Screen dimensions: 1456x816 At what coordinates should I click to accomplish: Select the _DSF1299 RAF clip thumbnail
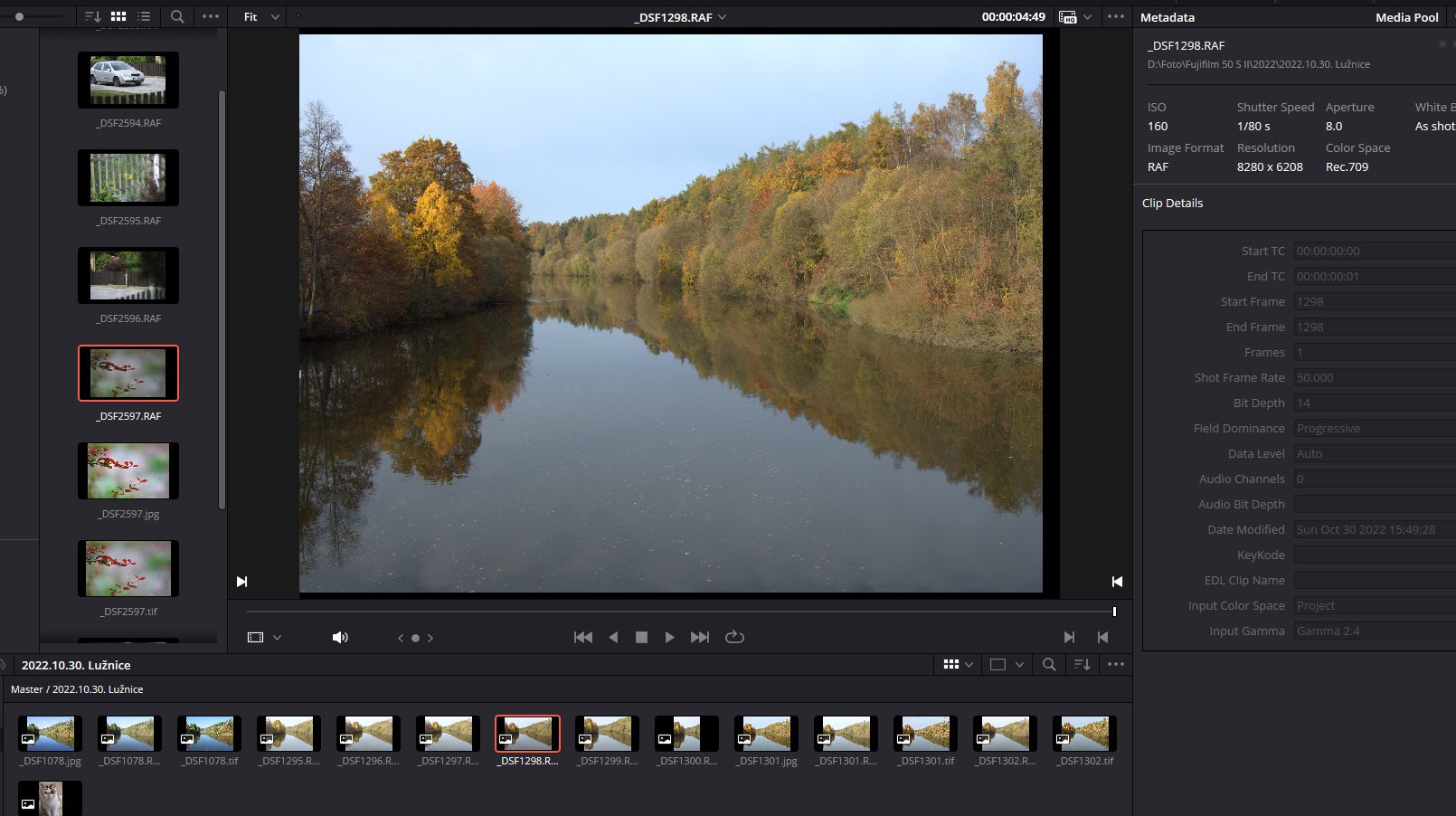(x=608, y=734)
